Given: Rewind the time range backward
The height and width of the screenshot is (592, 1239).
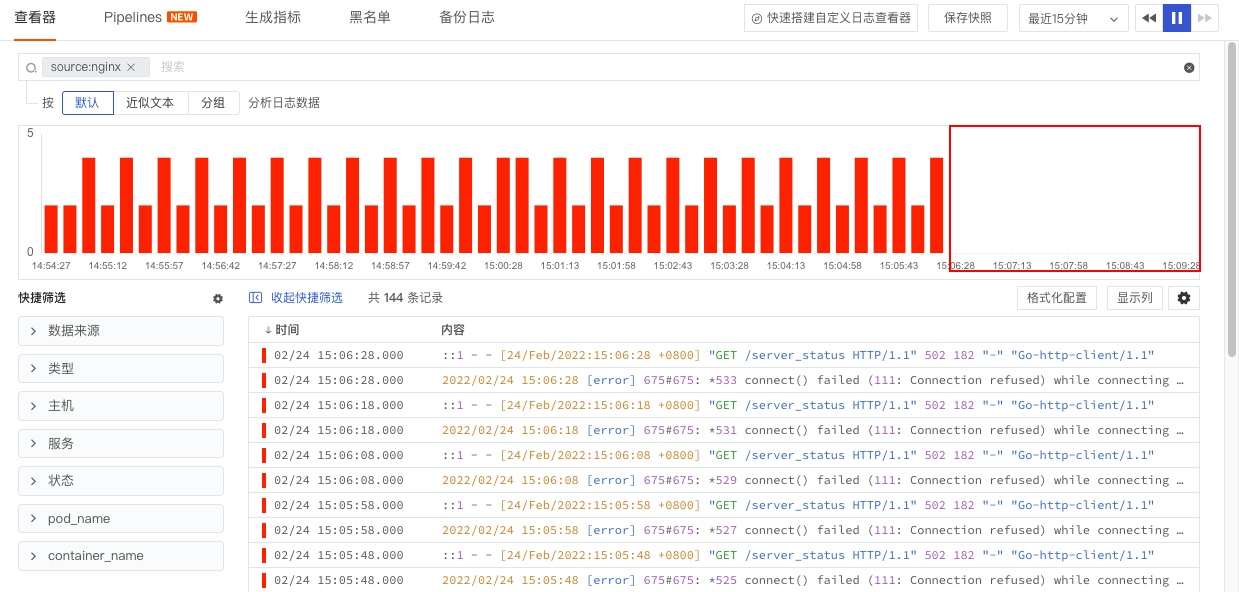Looking at the screenshot, I should (x=1149, y=18).
